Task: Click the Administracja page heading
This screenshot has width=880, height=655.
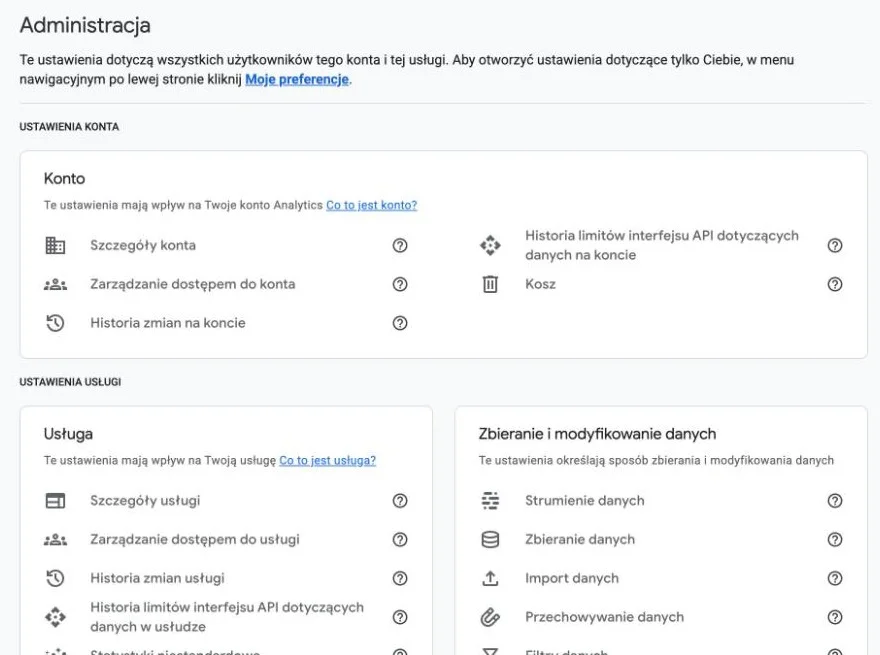Action: [x=85, y=26]
